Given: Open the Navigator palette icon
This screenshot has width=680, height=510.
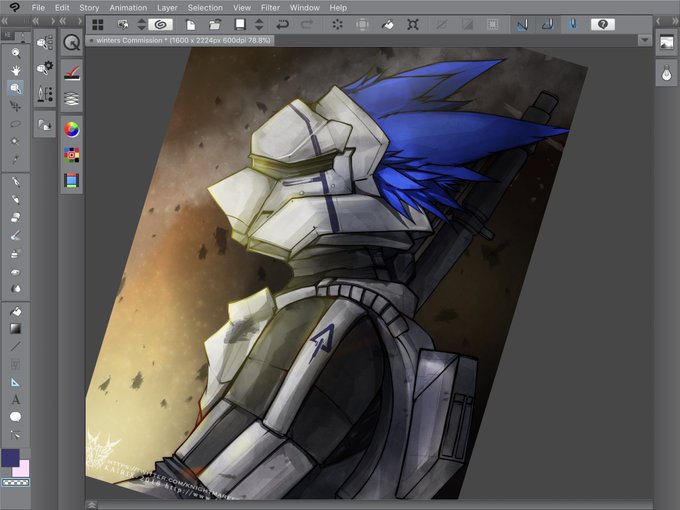Looking at the screenshot, I should point(667,42).
